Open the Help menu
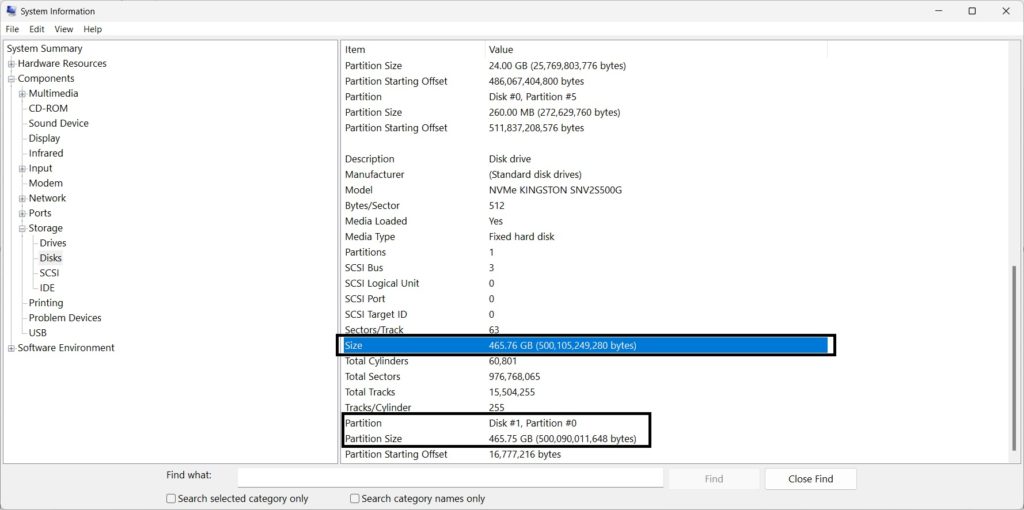The height and width of the screenshot is (510, 1024). pyautogui.click(x=93, y=29)
